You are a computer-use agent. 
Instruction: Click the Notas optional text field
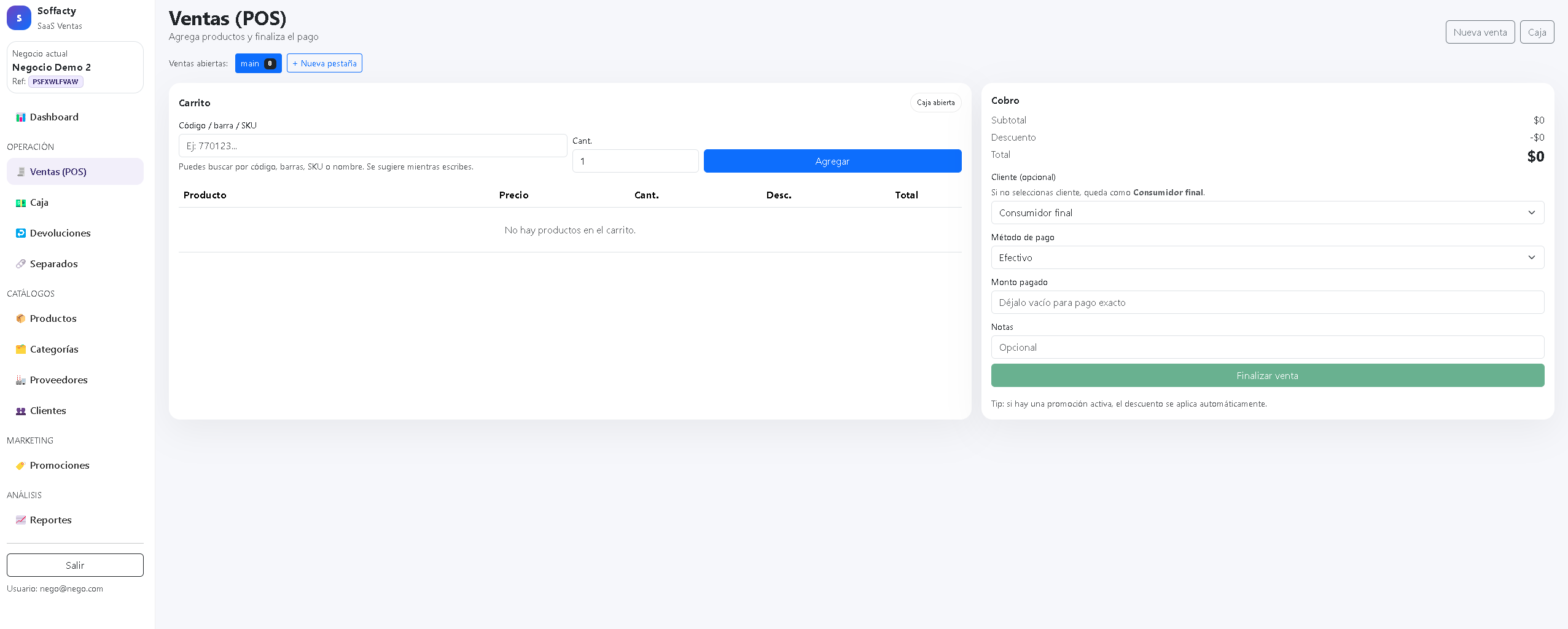pyautogui.click(x=1267, y=347)
